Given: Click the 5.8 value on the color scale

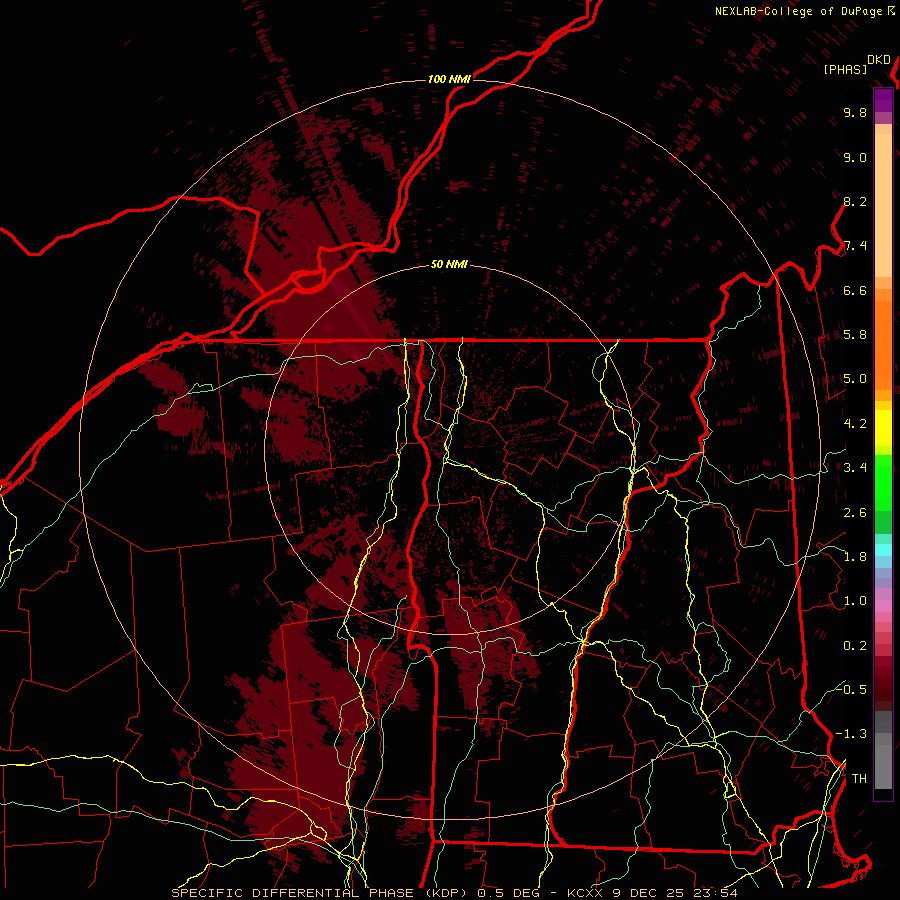Looking at the screenshot, I should pyautogui.click(x=855, y=335).
